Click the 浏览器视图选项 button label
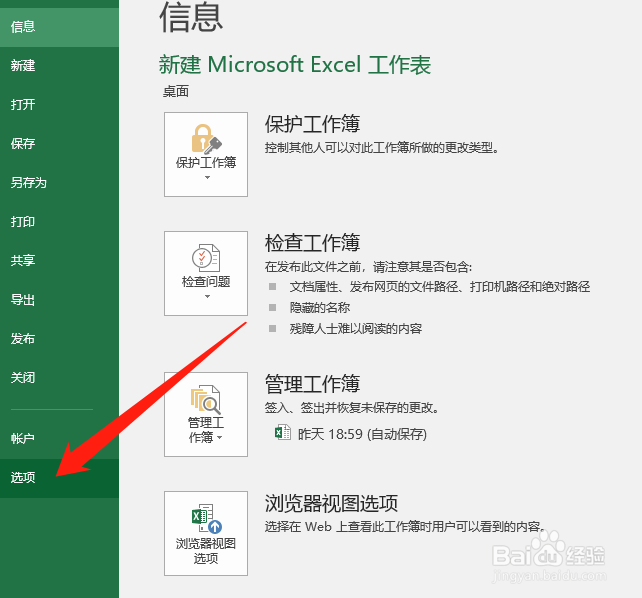Image resolution: width=642 pixels, height=598 pixels. click(206, 551)
